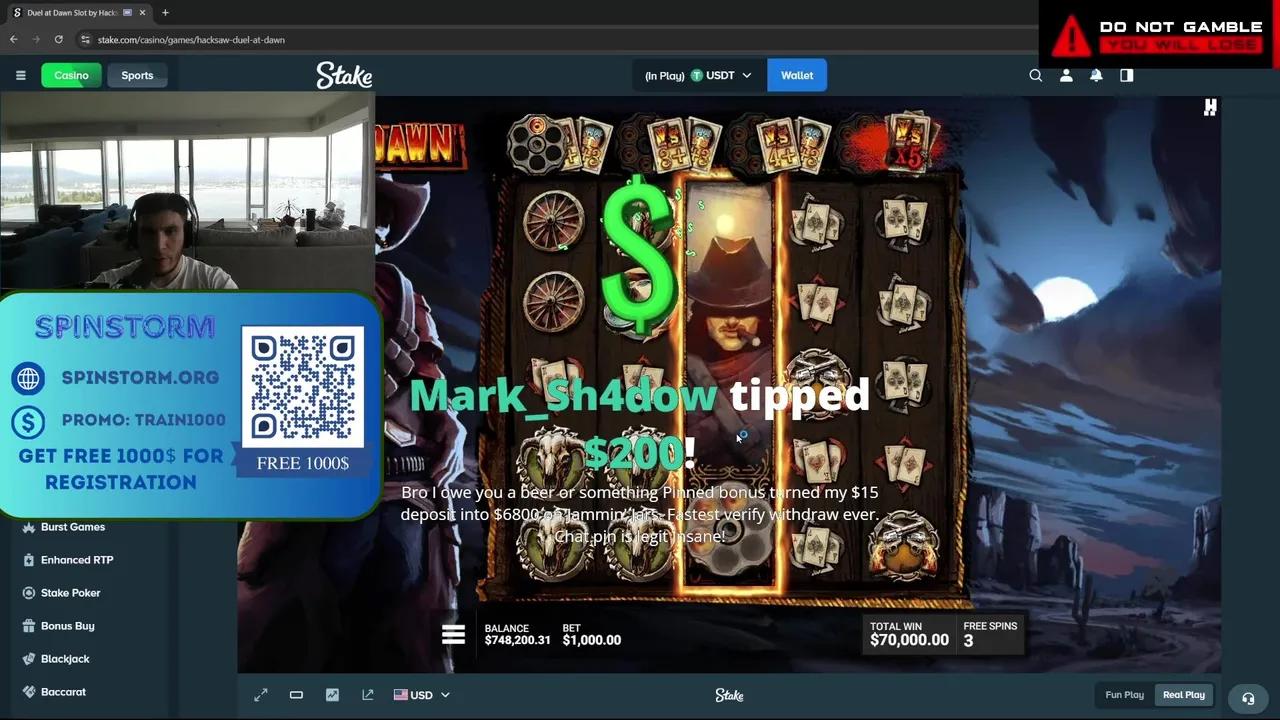The width and height of the screenshot is (1280, 720).
Task: Open a new browser tab
Action: [165, 13]
